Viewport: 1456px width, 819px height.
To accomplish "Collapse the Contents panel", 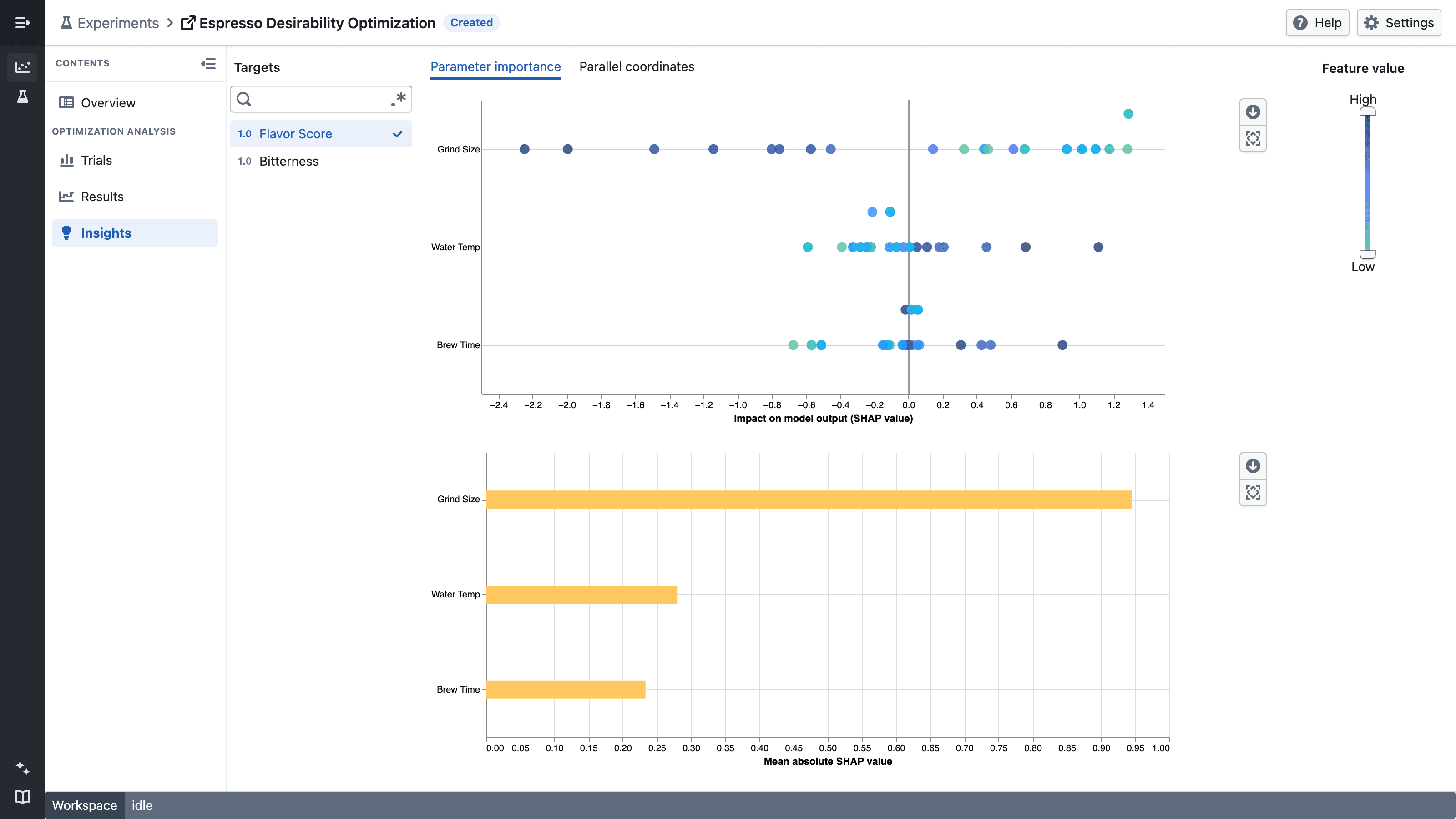I will (208, 63).
